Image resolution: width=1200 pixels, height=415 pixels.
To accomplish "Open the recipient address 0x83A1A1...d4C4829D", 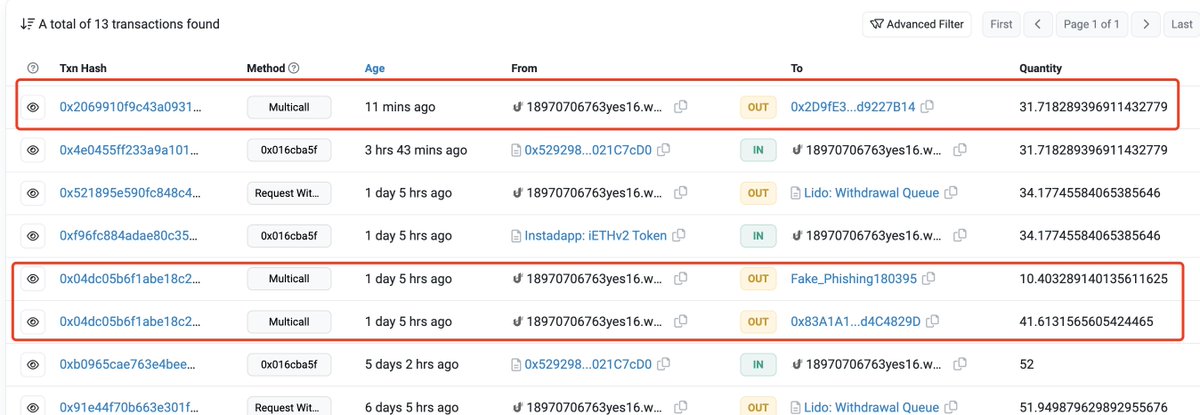I will pyautogui.click(x=854, y=322).
